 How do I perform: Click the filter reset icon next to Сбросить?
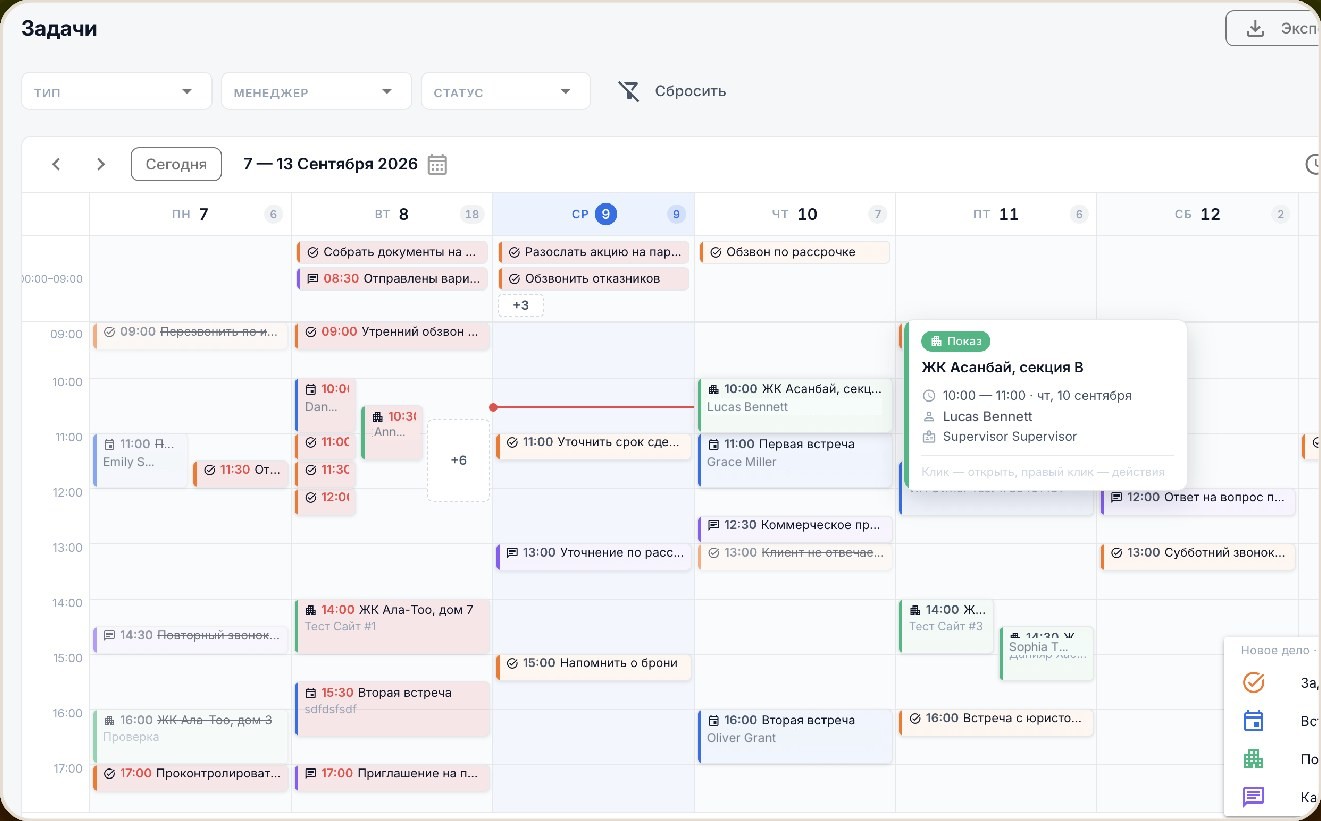(628, 91)
